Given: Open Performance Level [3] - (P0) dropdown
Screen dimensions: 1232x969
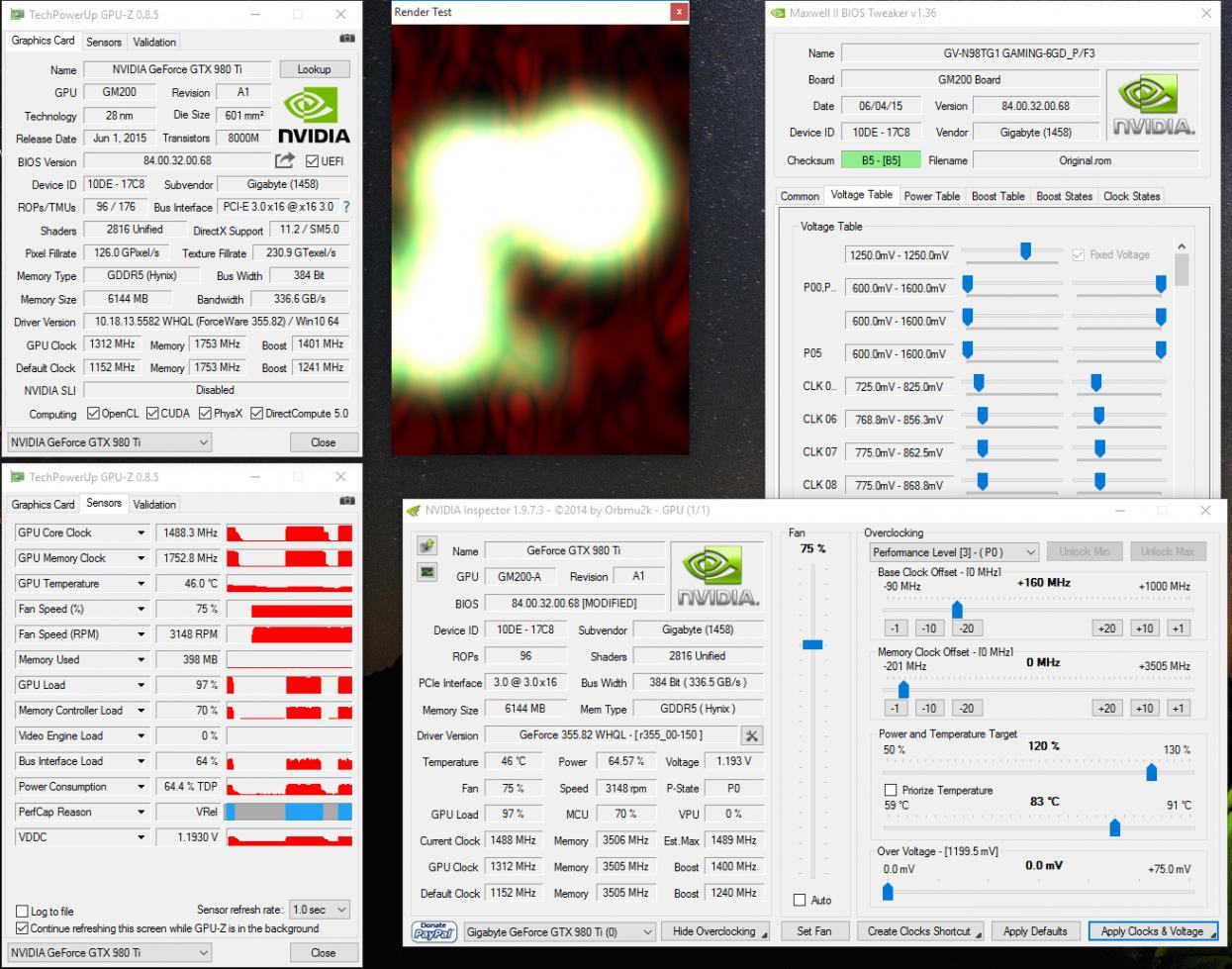Looking at the screenshot, I should pyautogui.click(x=954, y=552).
